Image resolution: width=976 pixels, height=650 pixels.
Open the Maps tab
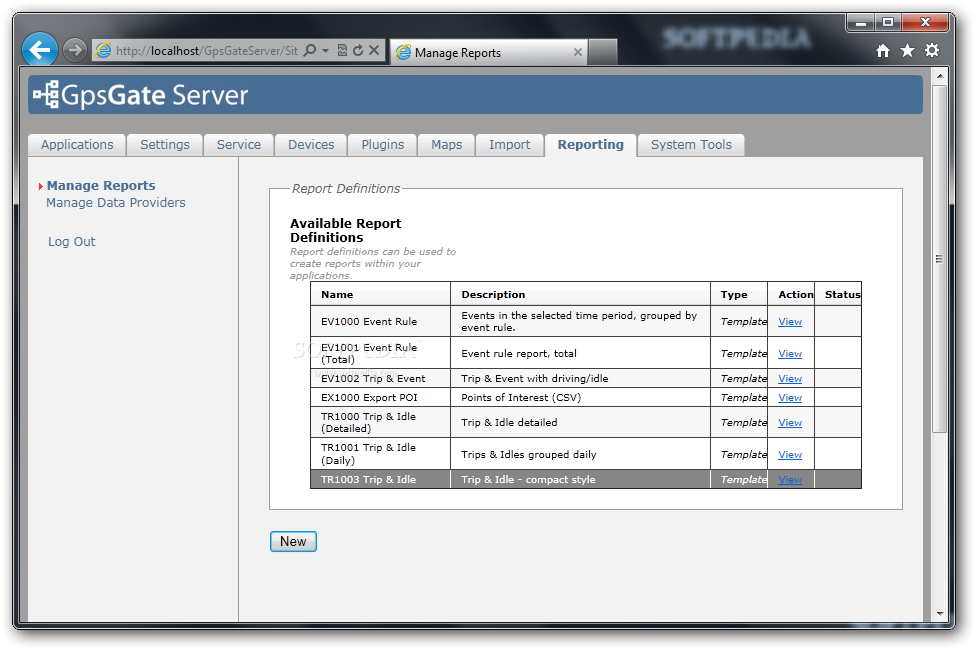(447, 144)
